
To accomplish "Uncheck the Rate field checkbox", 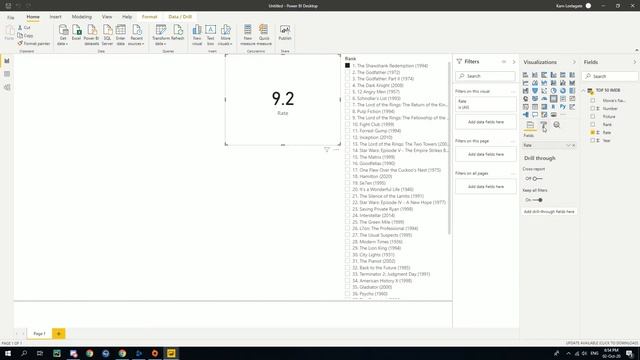I will tap(593, 132).
